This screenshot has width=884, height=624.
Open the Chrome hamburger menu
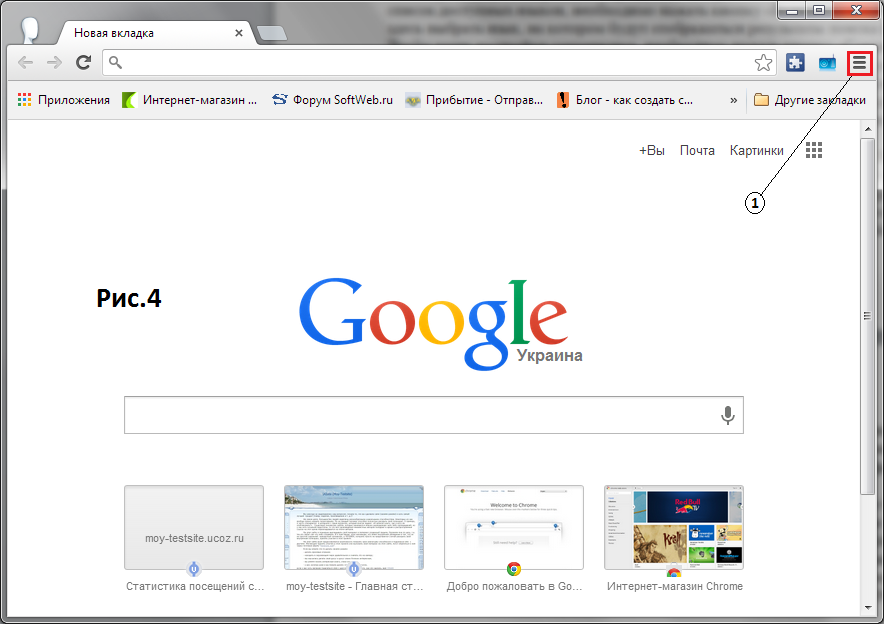click(x=860, y=63)
